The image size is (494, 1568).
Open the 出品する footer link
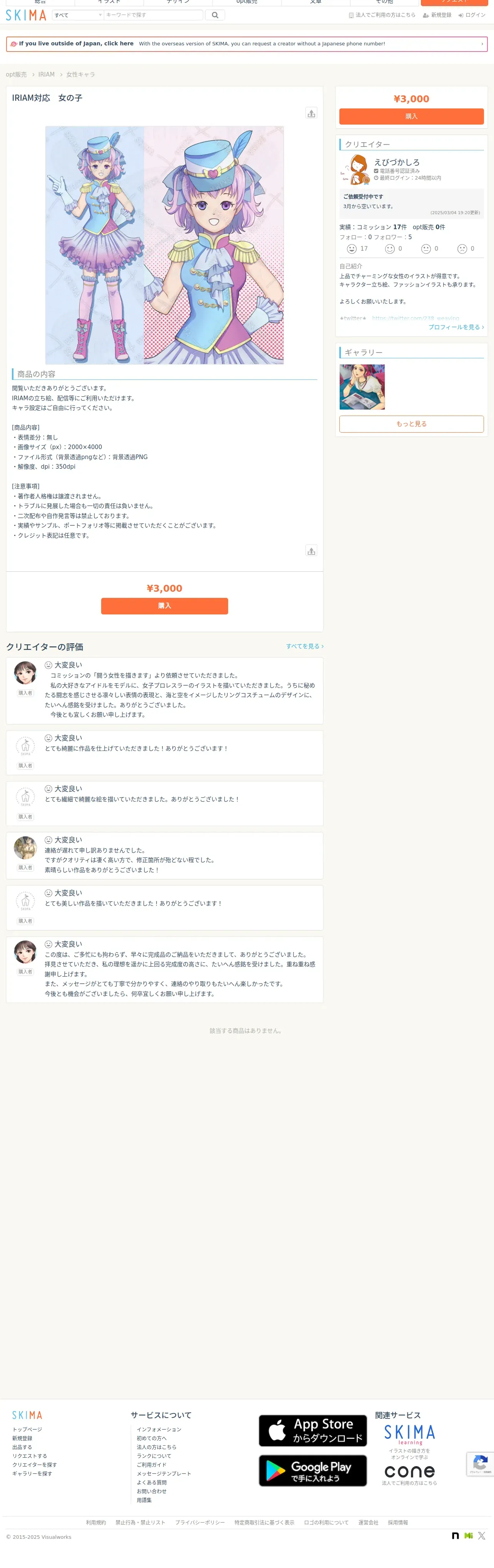[22, 1448]
